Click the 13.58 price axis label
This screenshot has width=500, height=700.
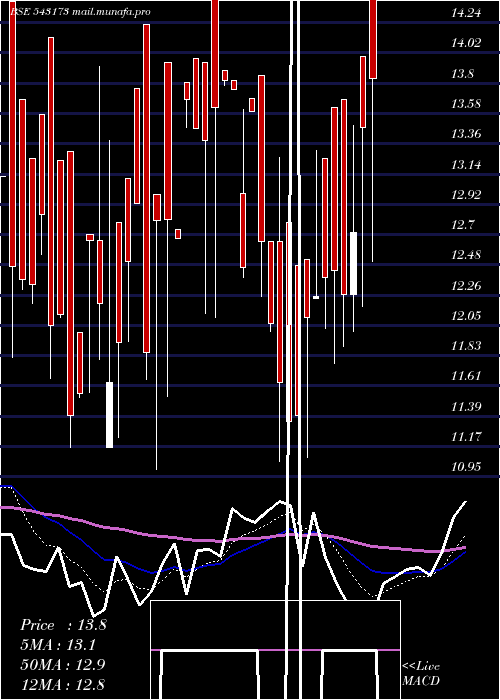click(x=466, y=104)
